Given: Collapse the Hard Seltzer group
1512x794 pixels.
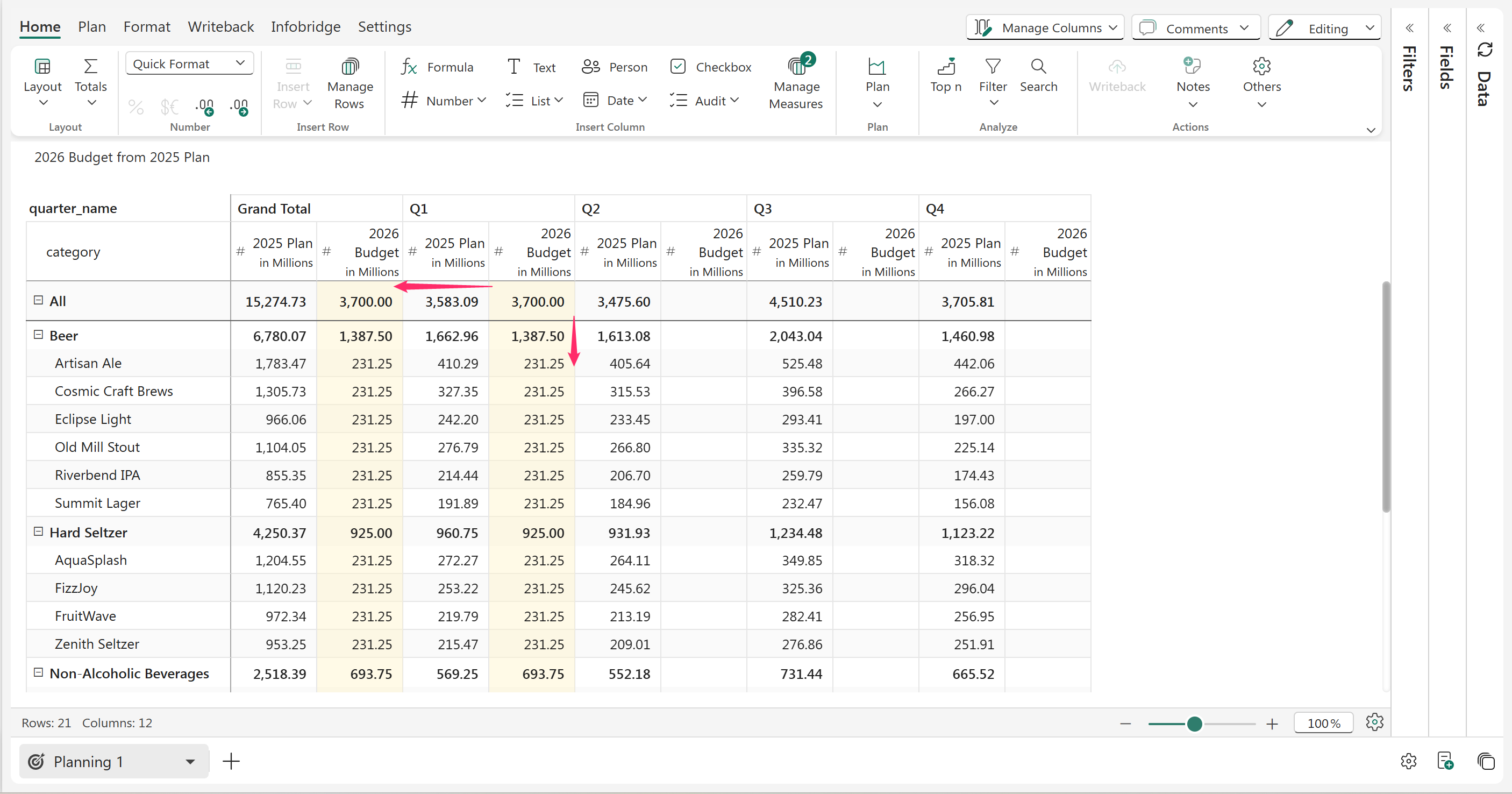Looking at the screenshot, I should tap(39, 531).
